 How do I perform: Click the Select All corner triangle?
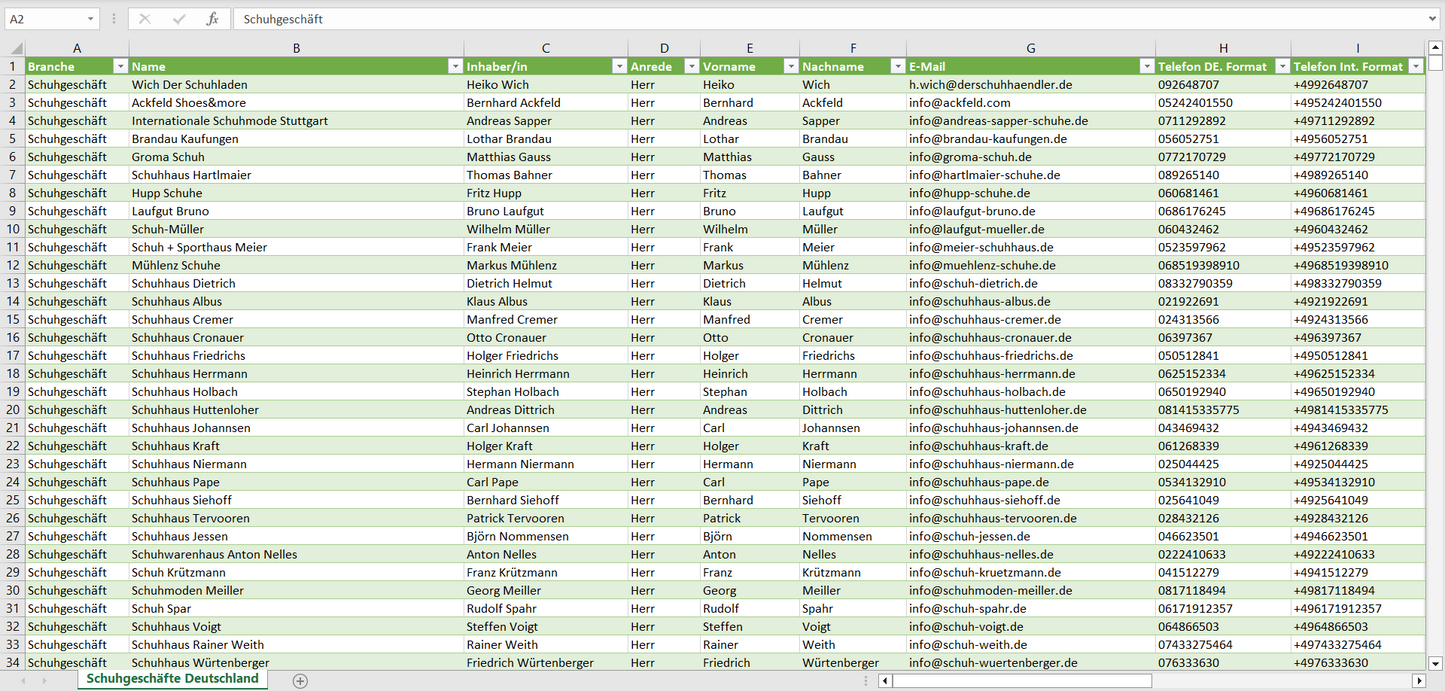(x=15, y=48)
